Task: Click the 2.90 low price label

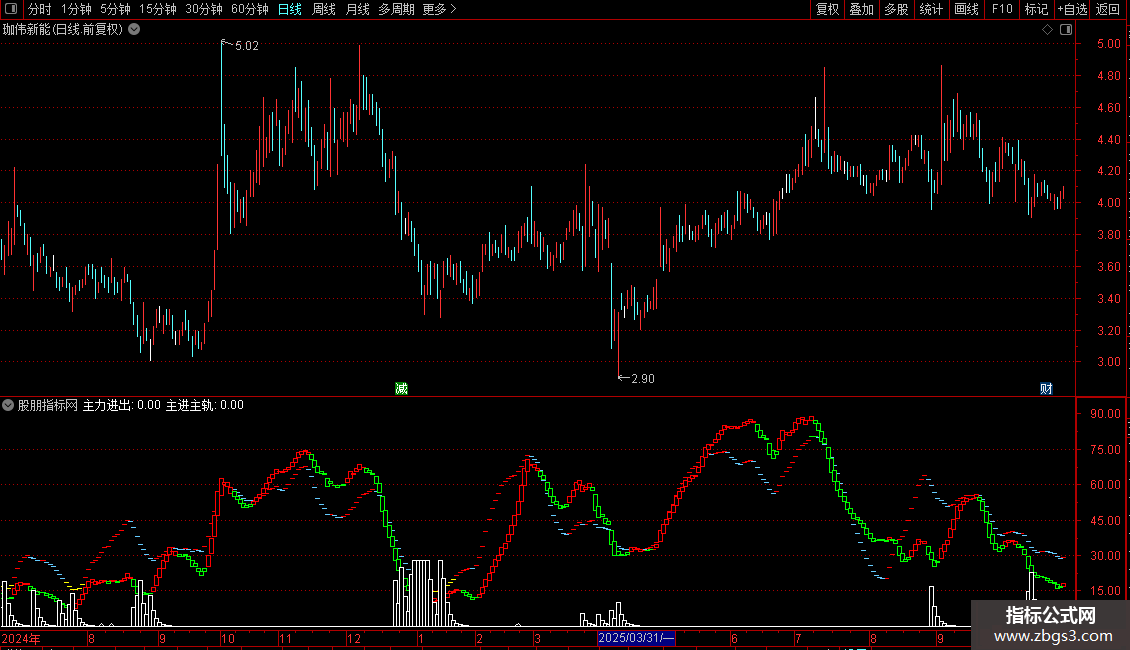Action: (643, 378)
